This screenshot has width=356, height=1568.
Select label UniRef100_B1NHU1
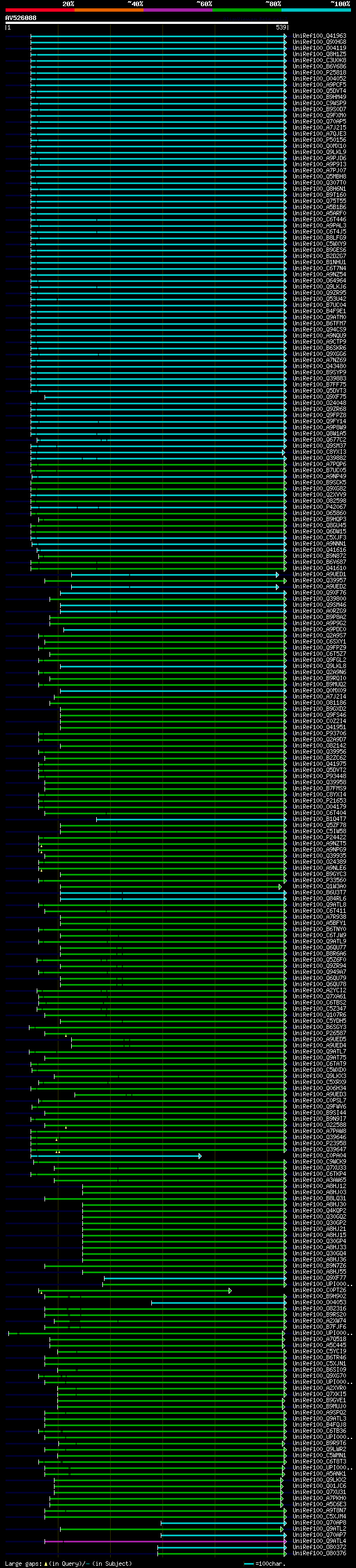tap(319, 263)
